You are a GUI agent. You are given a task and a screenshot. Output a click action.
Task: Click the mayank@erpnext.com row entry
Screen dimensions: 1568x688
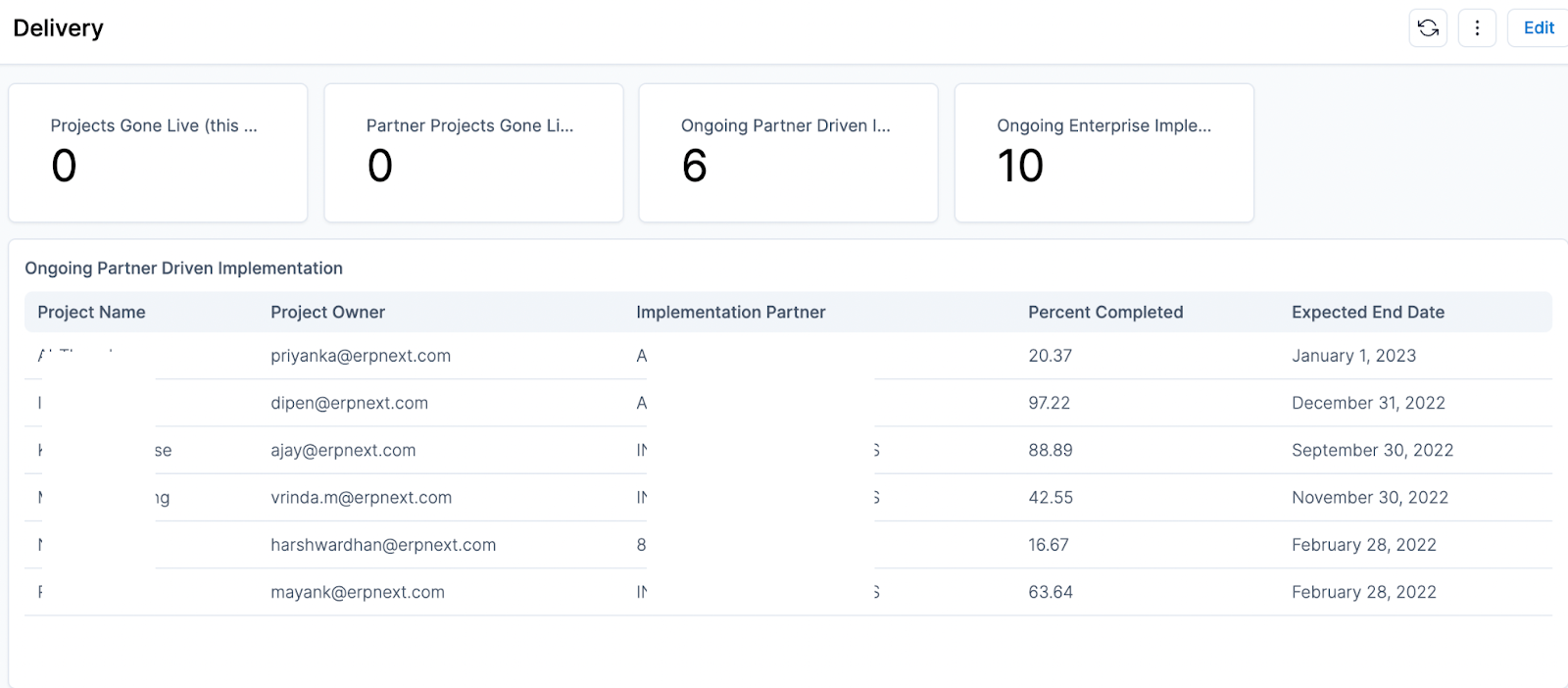coord(358,592)
